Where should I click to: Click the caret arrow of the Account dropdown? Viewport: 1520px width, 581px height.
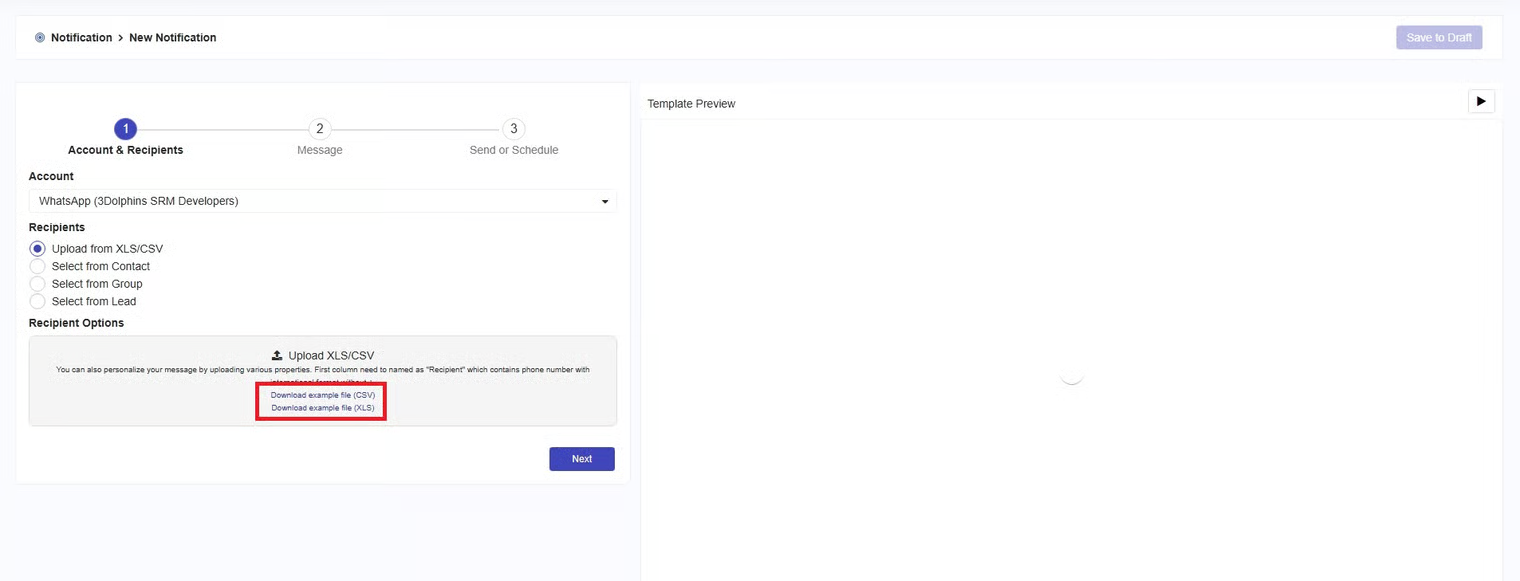604,202
